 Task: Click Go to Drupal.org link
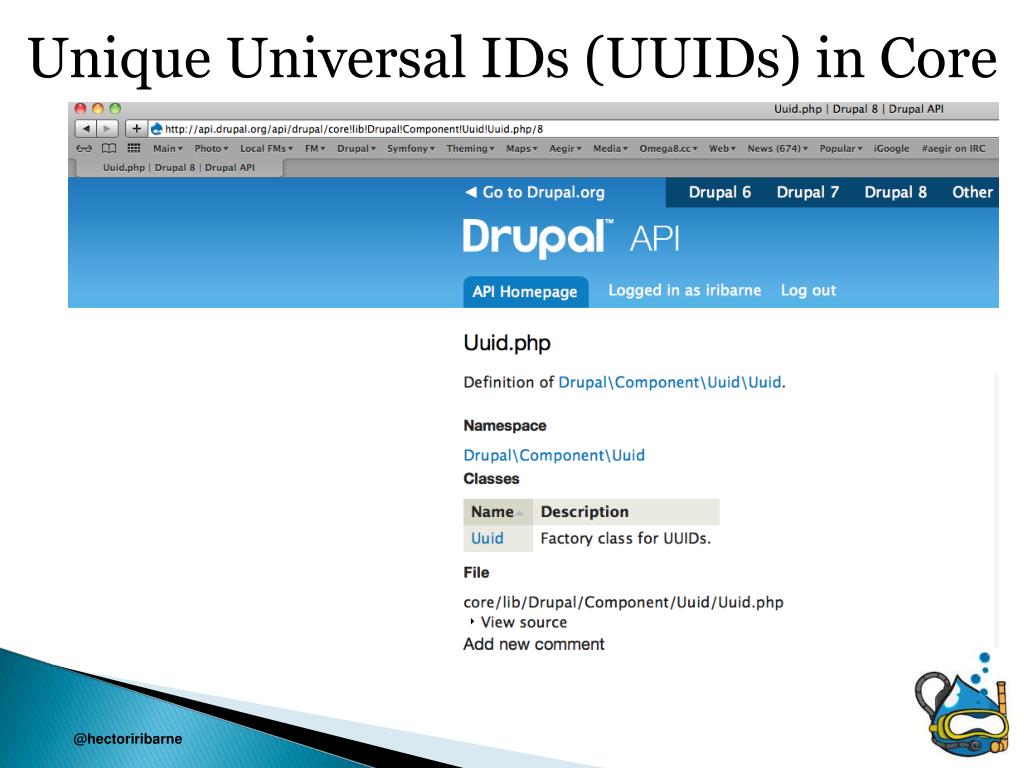tap(535, 192)
